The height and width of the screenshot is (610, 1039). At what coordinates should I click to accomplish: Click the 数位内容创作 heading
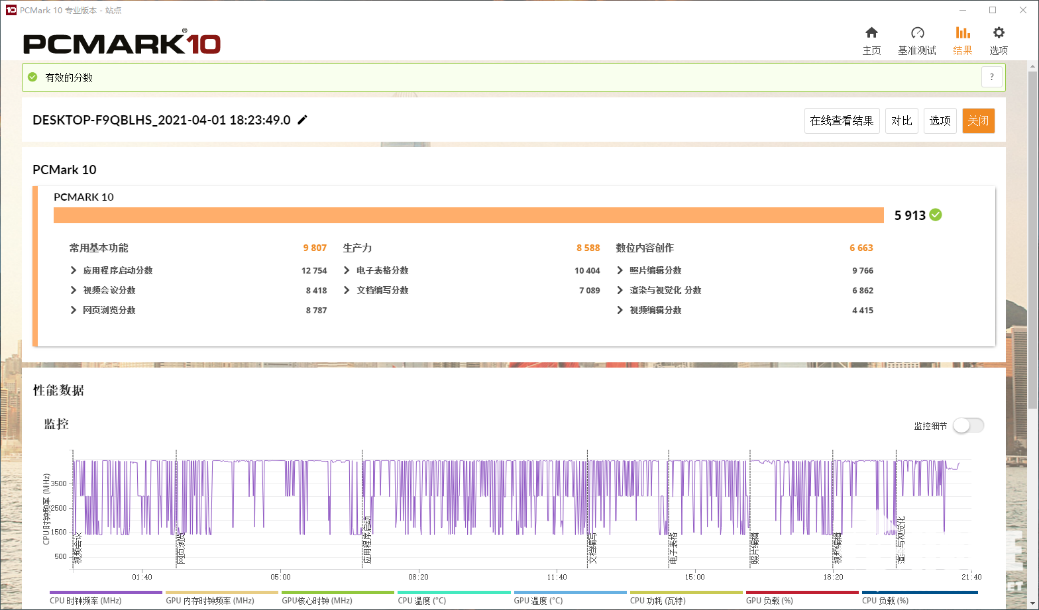pyautogui.click(x=644, y=248)
